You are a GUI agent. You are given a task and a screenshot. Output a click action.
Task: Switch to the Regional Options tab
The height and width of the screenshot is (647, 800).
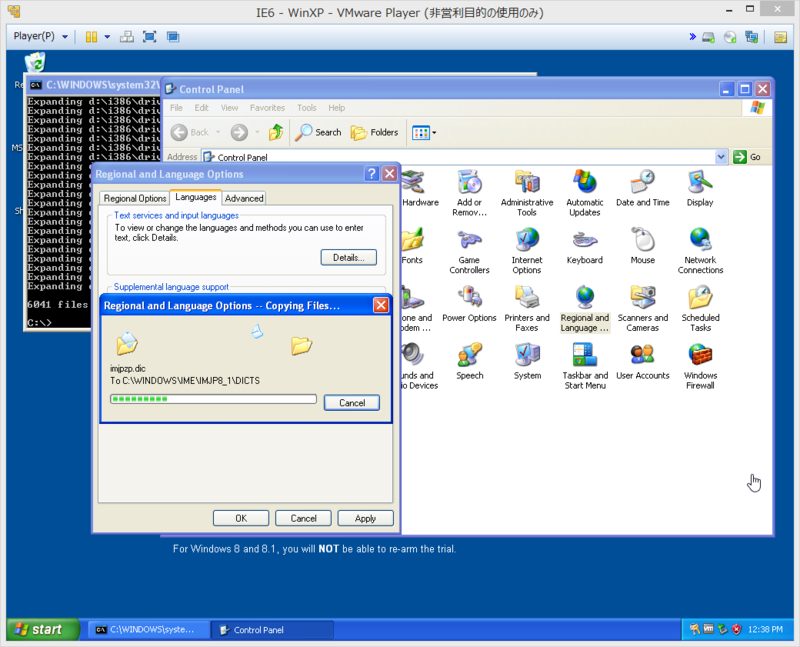click(135, 198)
